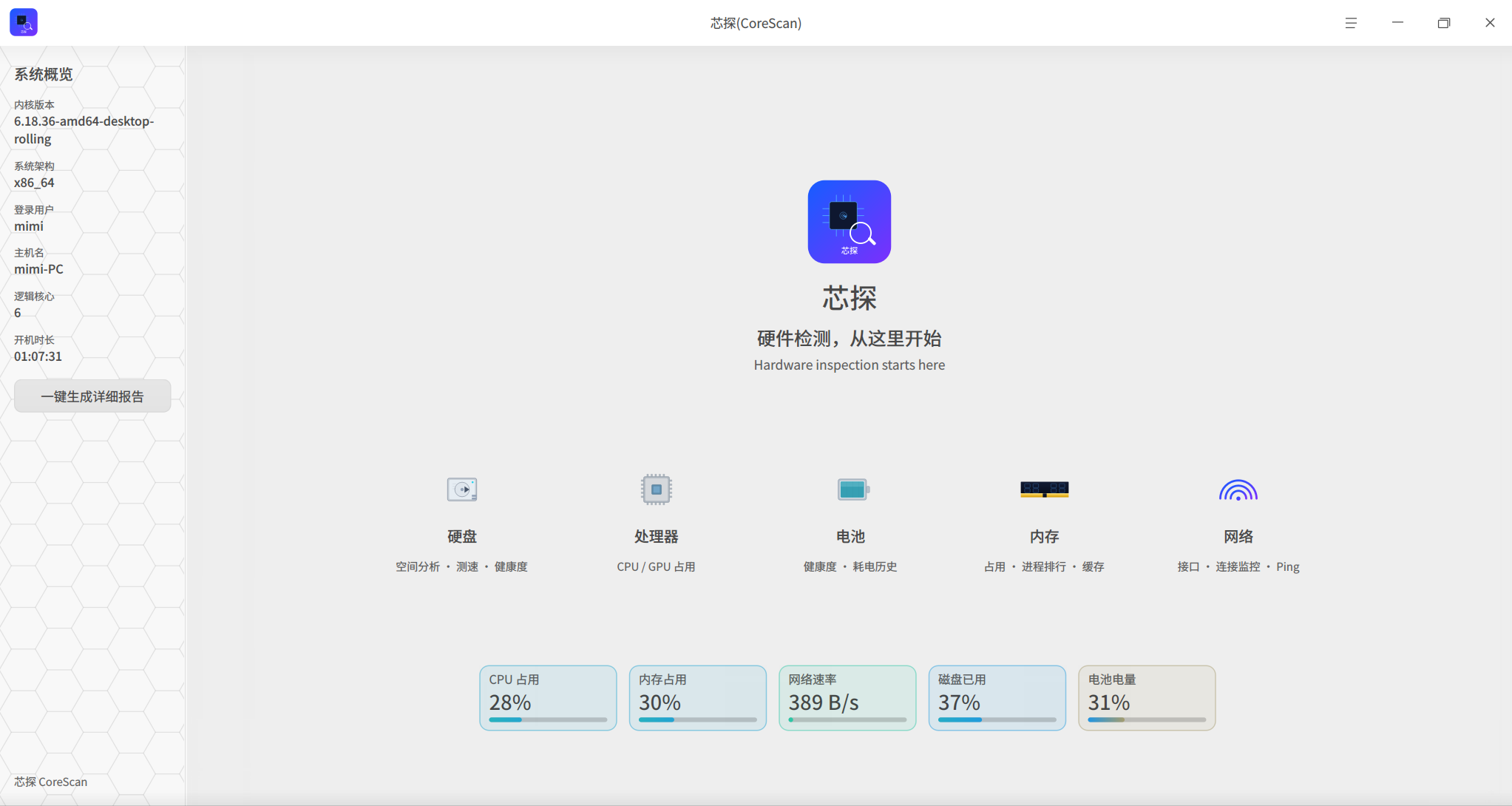Screen dimensions: 1512x806
Task: Click the 网络速率 389 B/s status card
Action: pyautogui.click(x=847, y=697)
